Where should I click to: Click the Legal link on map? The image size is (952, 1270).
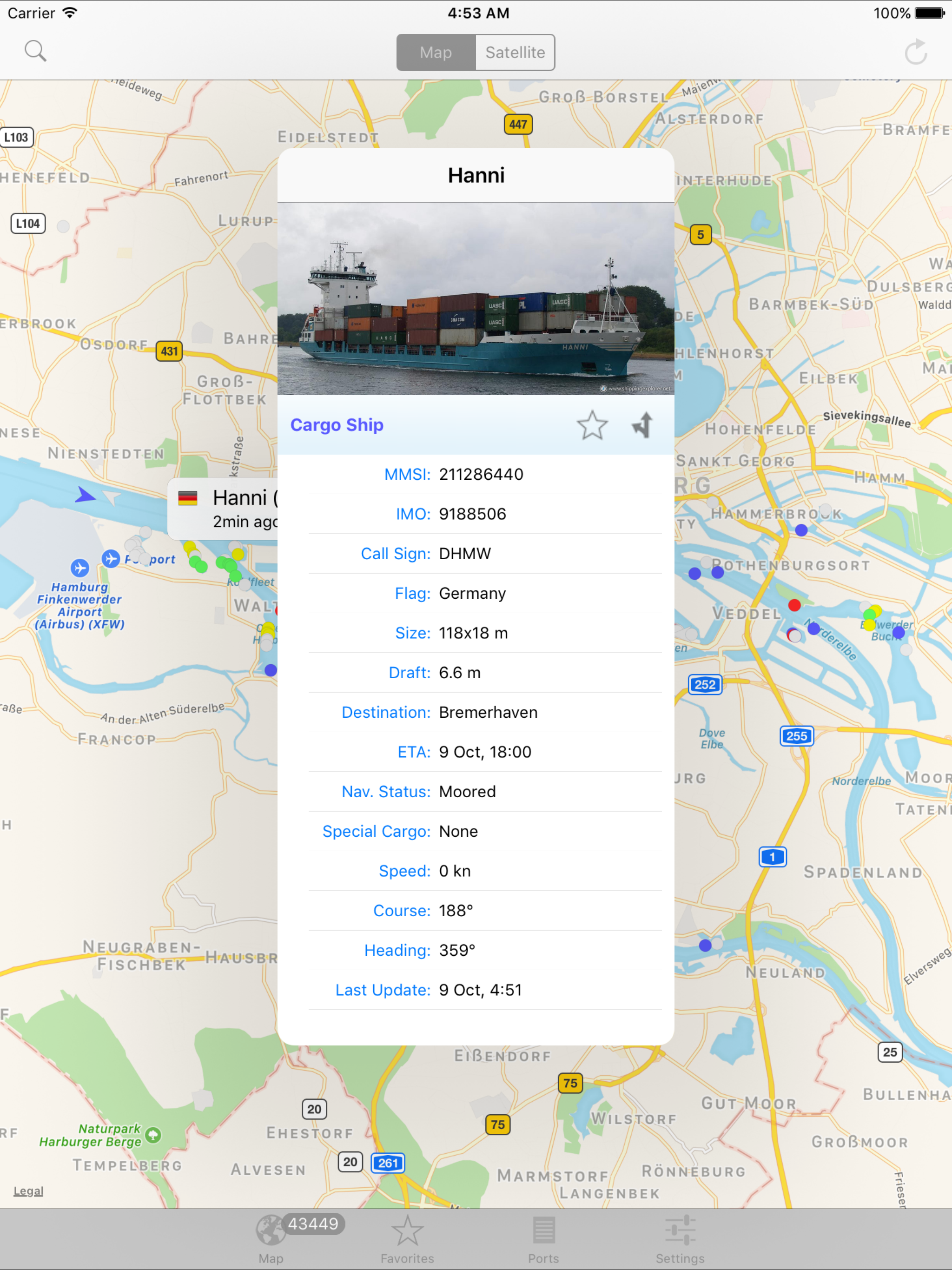(x=28, y=1191)
